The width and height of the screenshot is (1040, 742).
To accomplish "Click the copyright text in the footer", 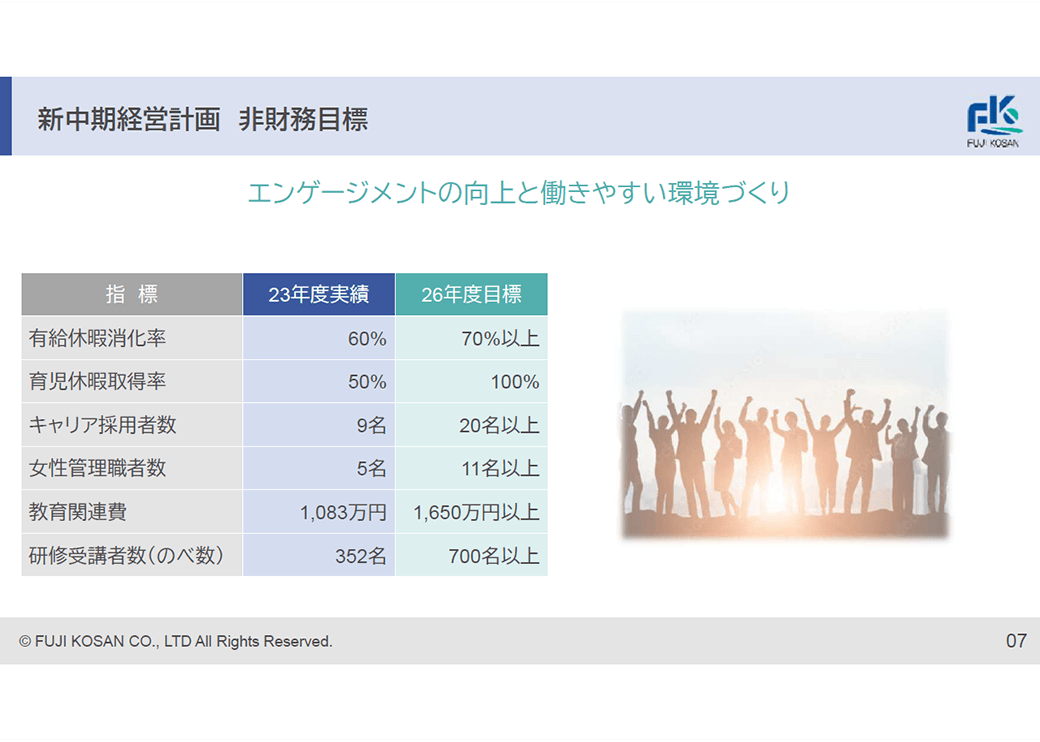I will point(176,641).
